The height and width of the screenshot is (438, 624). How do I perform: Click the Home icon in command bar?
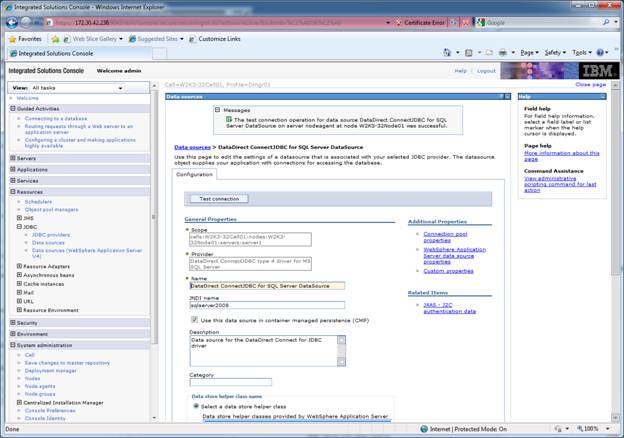tap(445, 52)
